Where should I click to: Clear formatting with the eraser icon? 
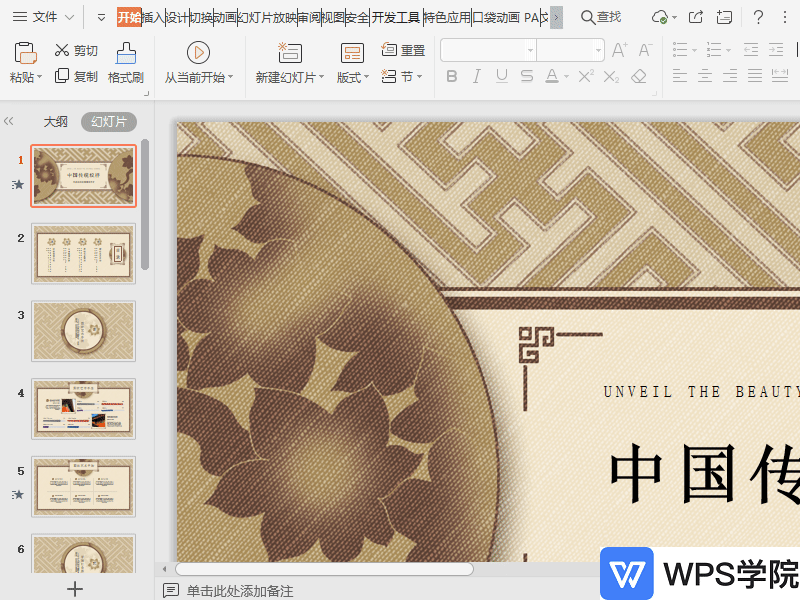point(640,76)
